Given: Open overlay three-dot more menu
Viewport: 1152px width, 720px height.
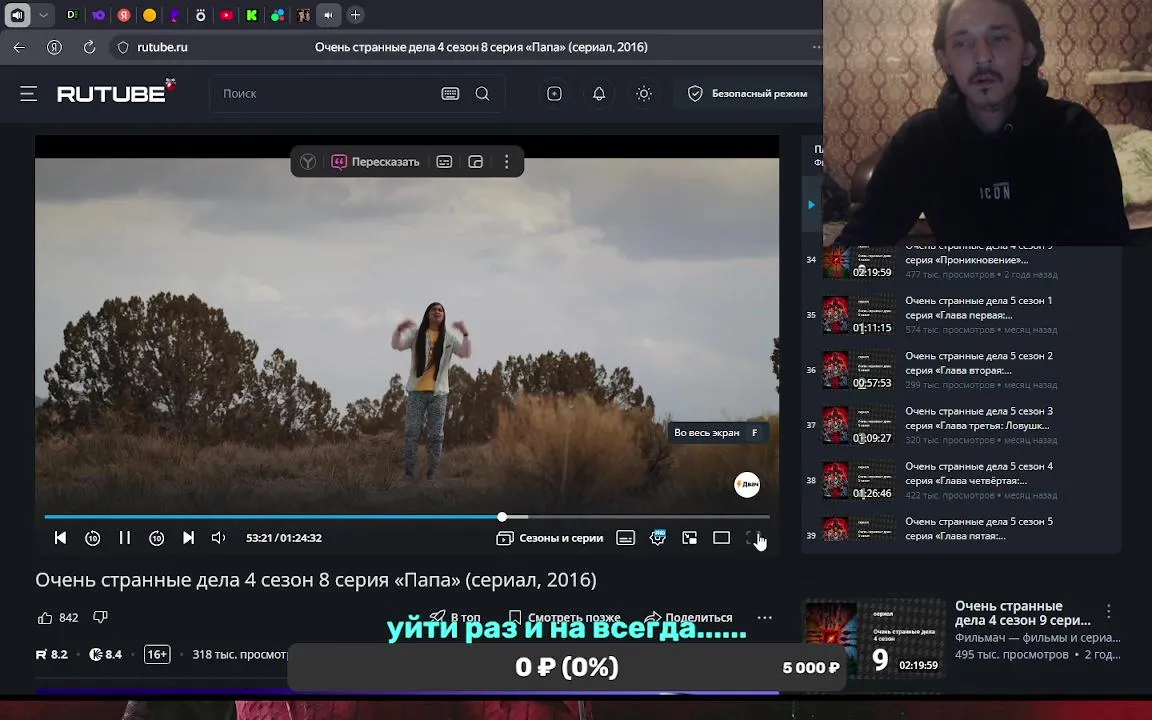Looking at the screenshot, I should (506, 162).
